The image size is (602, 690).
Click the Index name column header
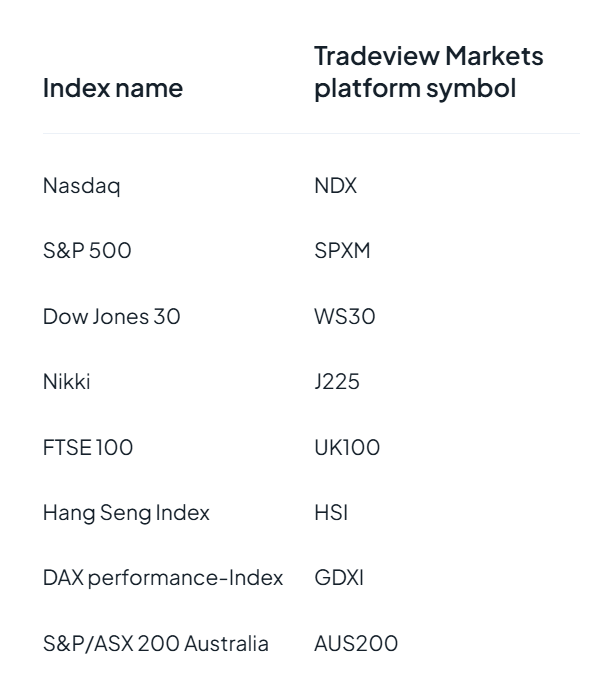113,88
